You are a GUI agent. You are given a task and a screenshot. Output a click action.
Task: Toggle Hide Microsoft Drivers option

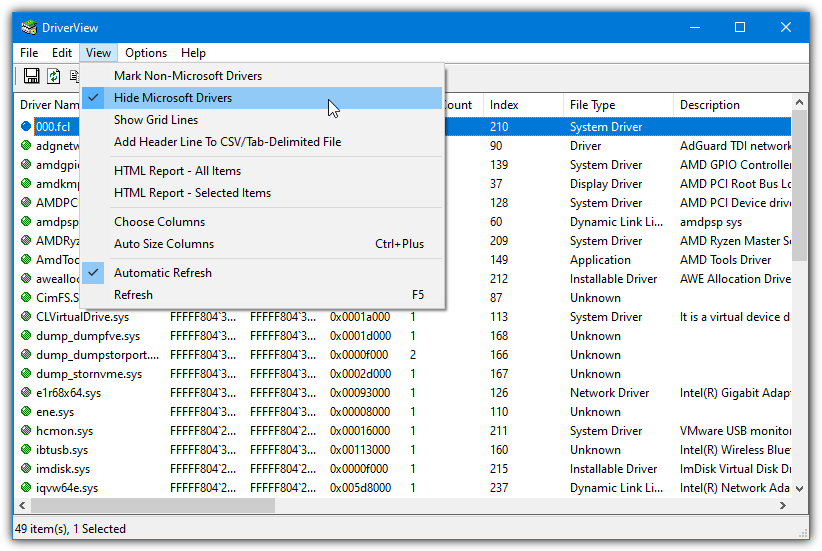coord(262,98)
